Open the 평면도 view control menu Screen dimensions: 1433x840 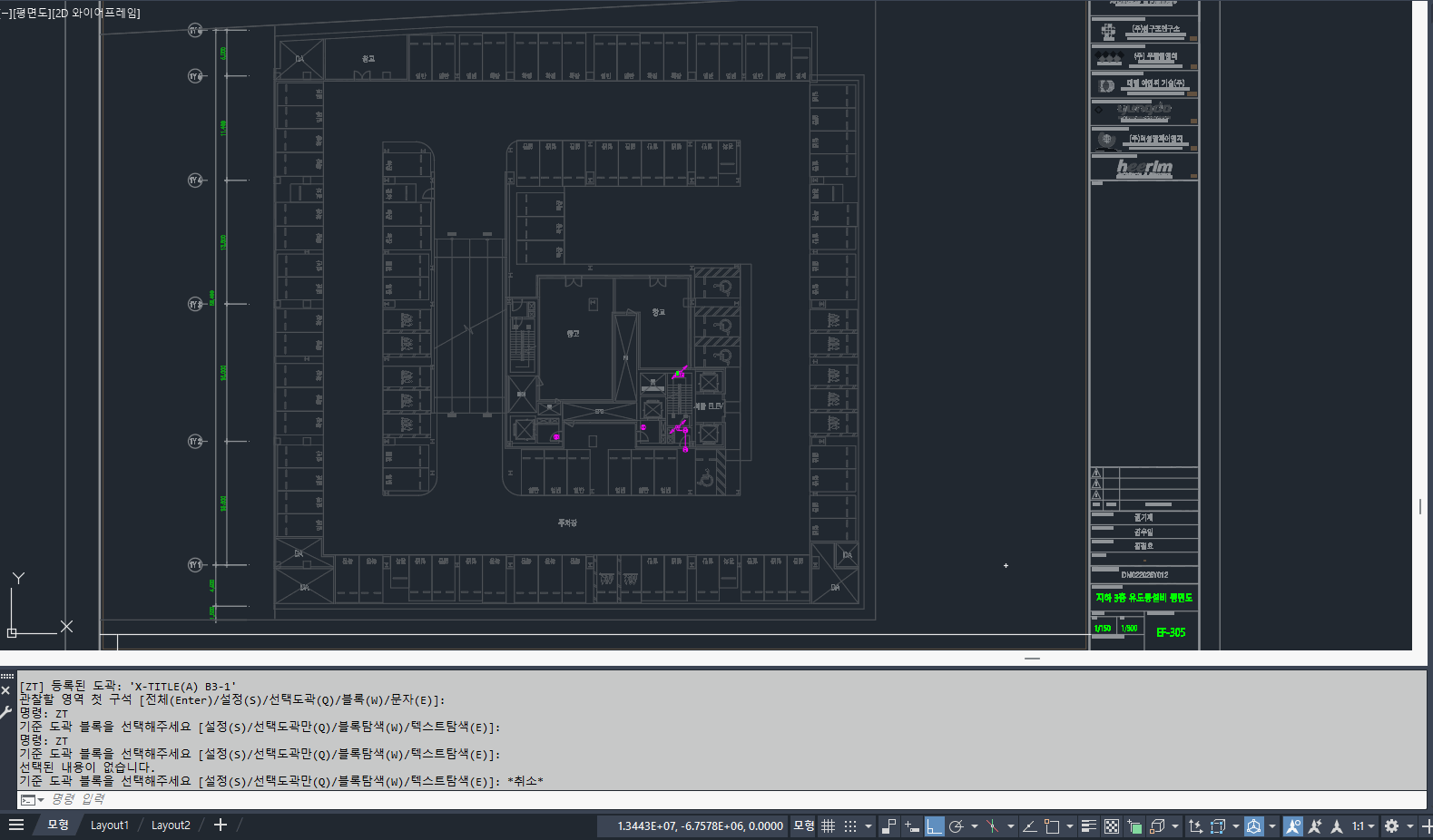tap(31, 13)
